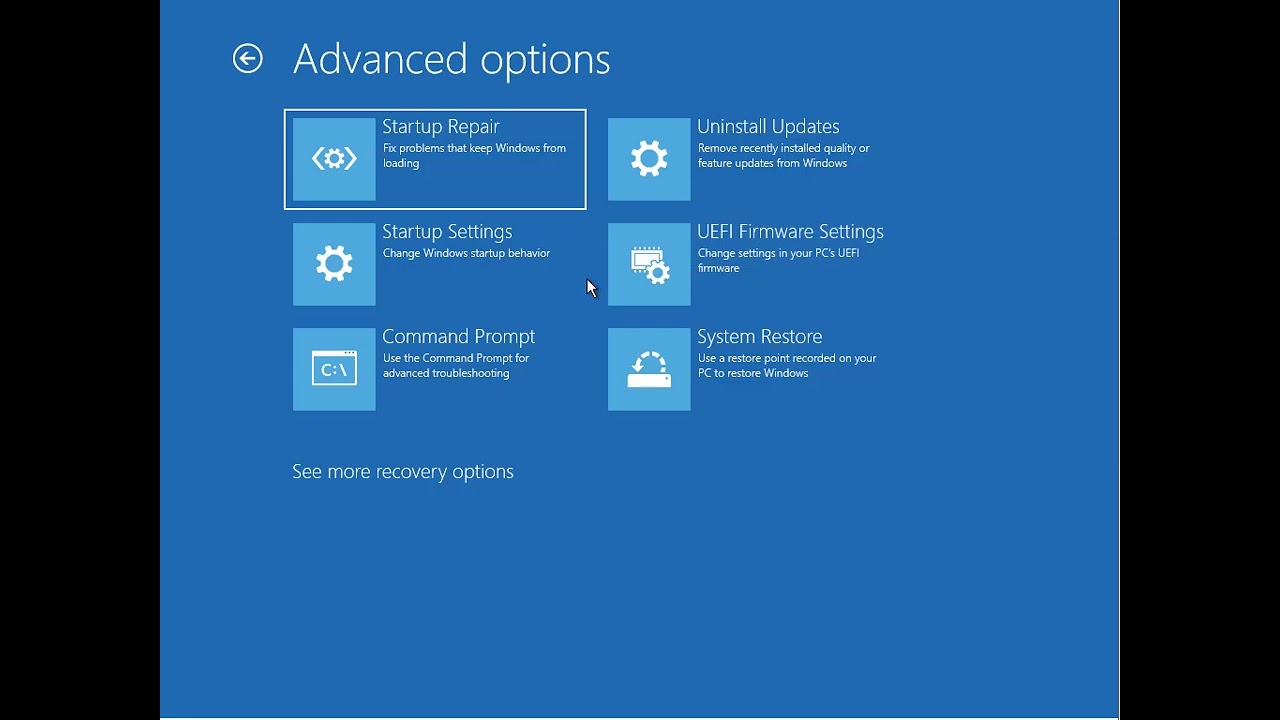Viewport: 1280px width, 720px height.
Task: Click "Change settings in your PC's UEFI firmware"
Action: point(778,261)
